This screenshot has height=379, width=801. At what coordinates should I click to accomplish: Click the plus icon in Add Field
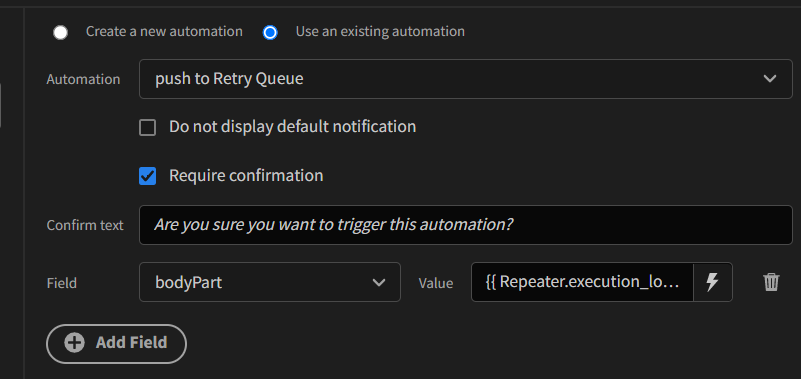75,343
